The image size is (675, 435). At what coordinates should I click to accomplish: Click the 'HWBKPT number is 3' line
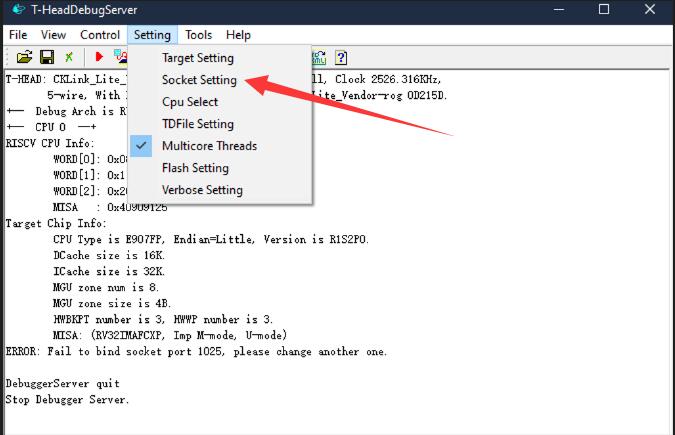pyautogui.click(x=163, y=320)
